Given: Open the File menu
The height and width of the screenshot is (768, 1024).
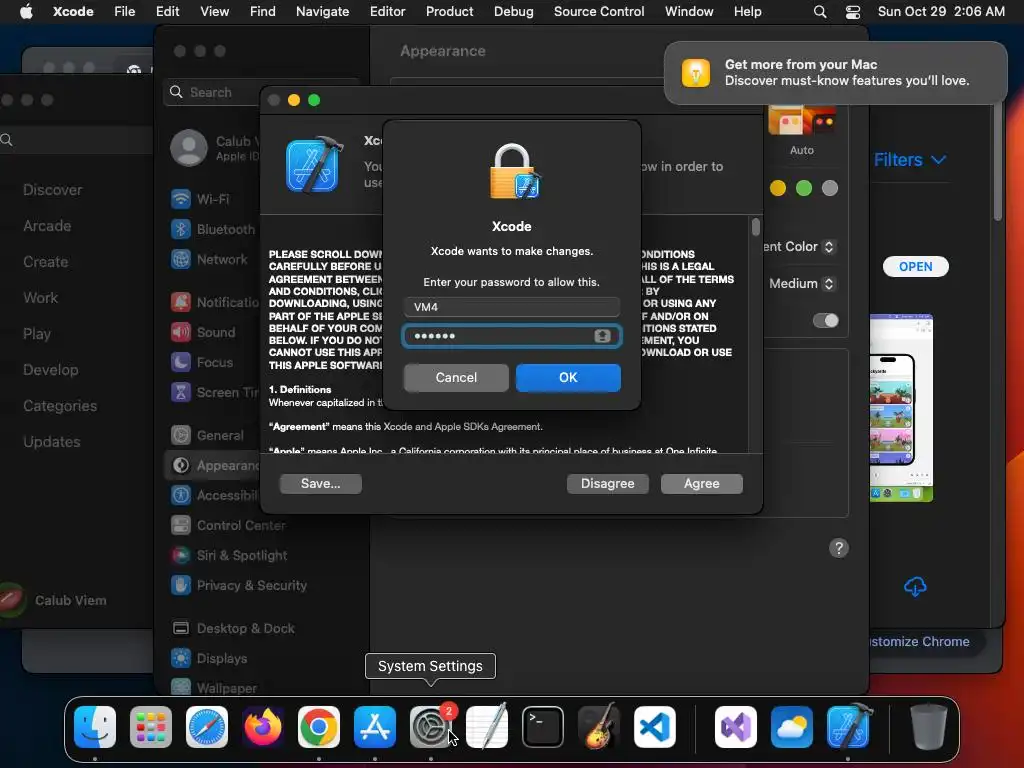Looking at the screenshot, I should click(124, 12).
